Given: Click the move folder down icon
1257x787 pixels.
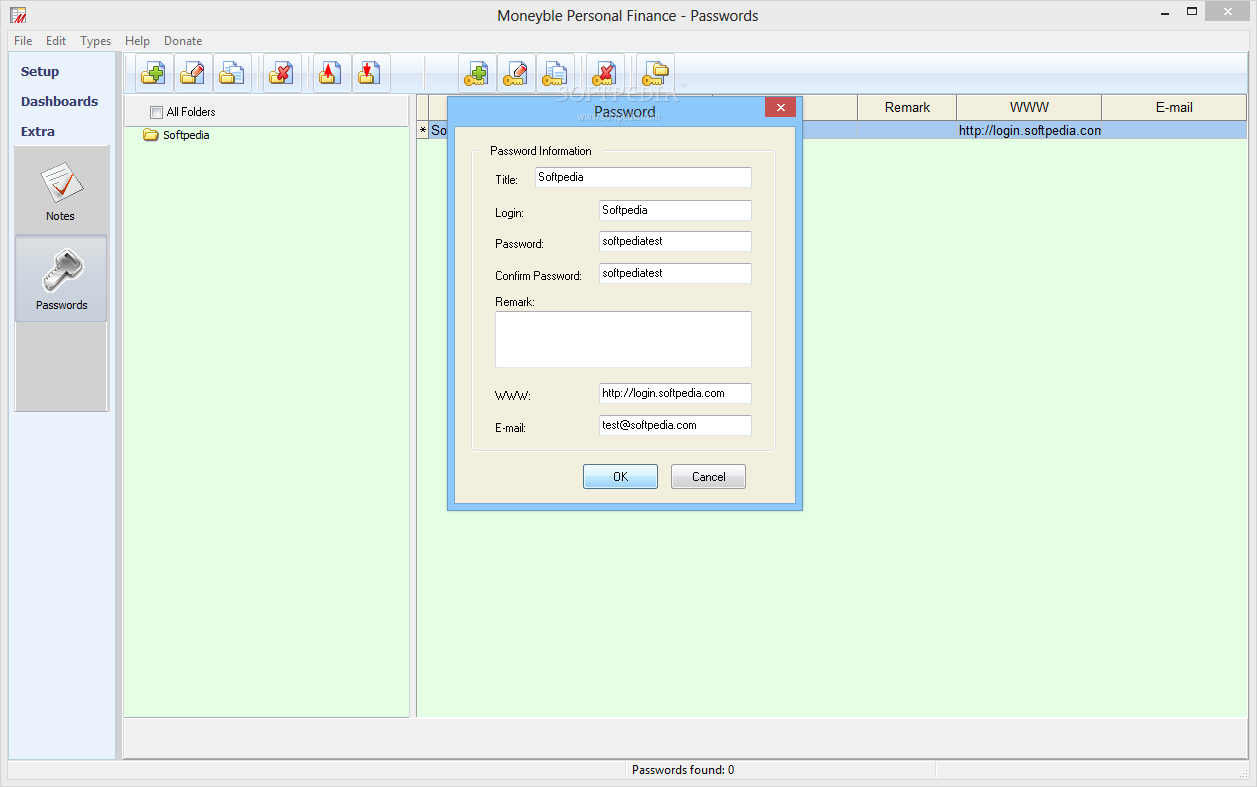Looking at the screenshot, I should click(x=370, y=74).
